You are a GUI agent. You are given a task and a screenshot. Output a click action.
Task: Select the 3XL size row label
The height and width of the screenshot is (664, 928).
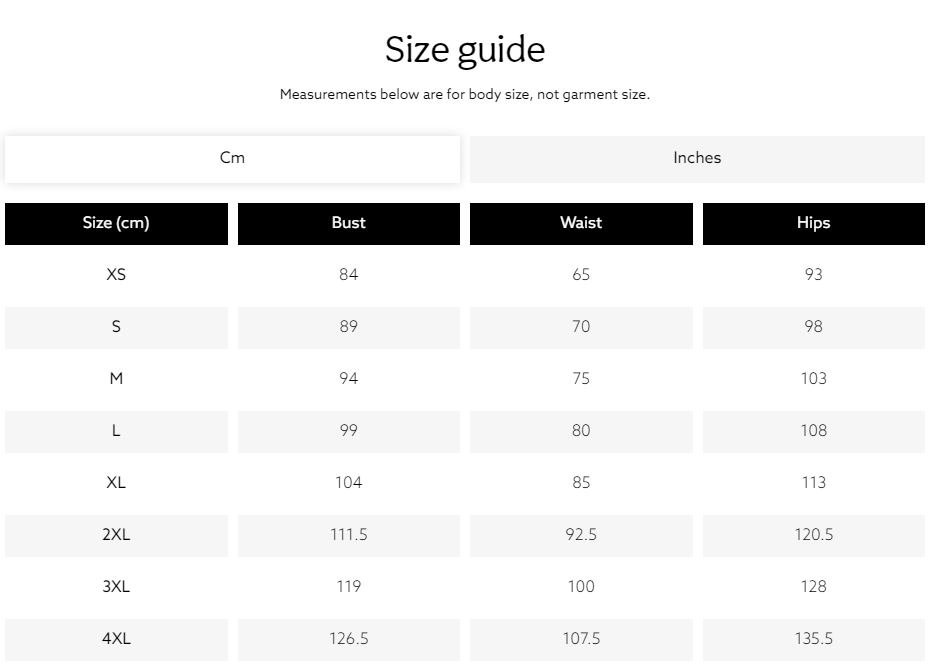point(116,588)
